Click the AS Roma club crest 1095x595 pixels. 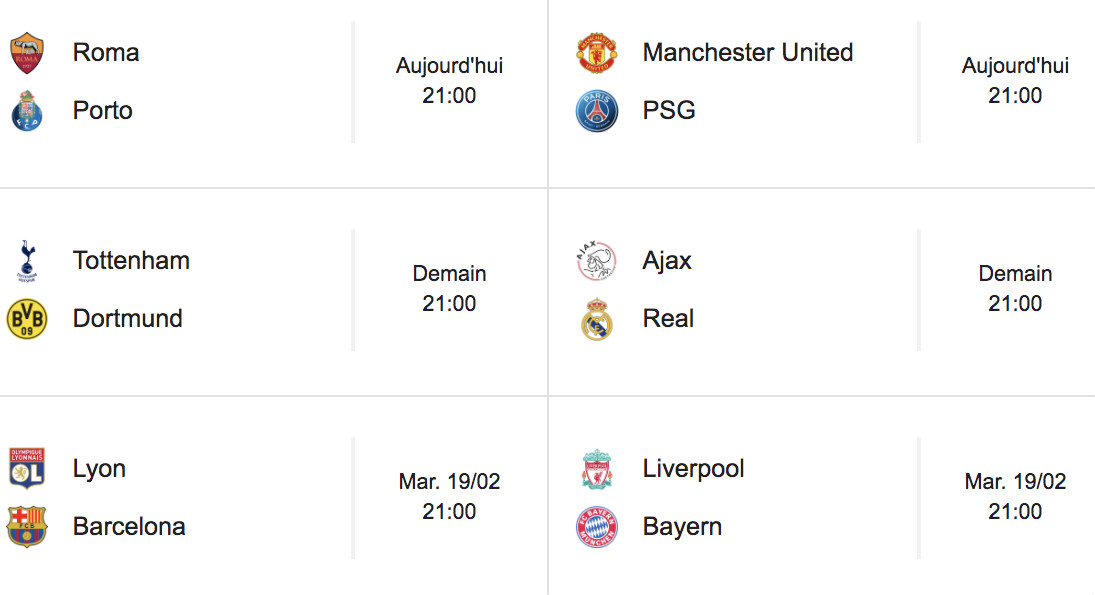[x=27, y=53]
